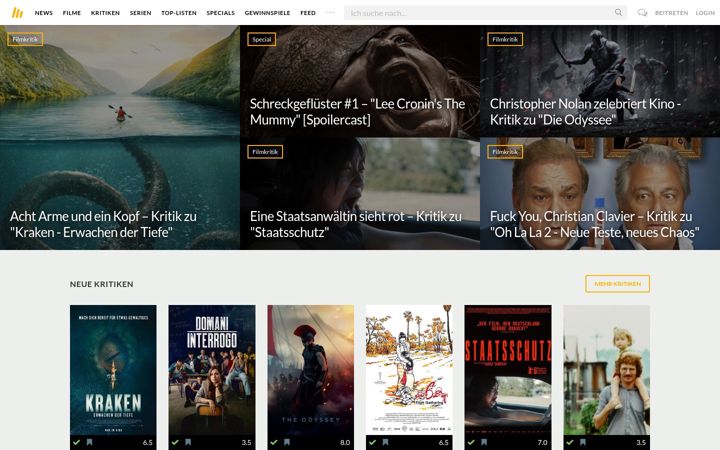Screen dimensions: 720x450
Task: Click Filmkritik tag on Staatsschutz article
Action: (265, 152)
